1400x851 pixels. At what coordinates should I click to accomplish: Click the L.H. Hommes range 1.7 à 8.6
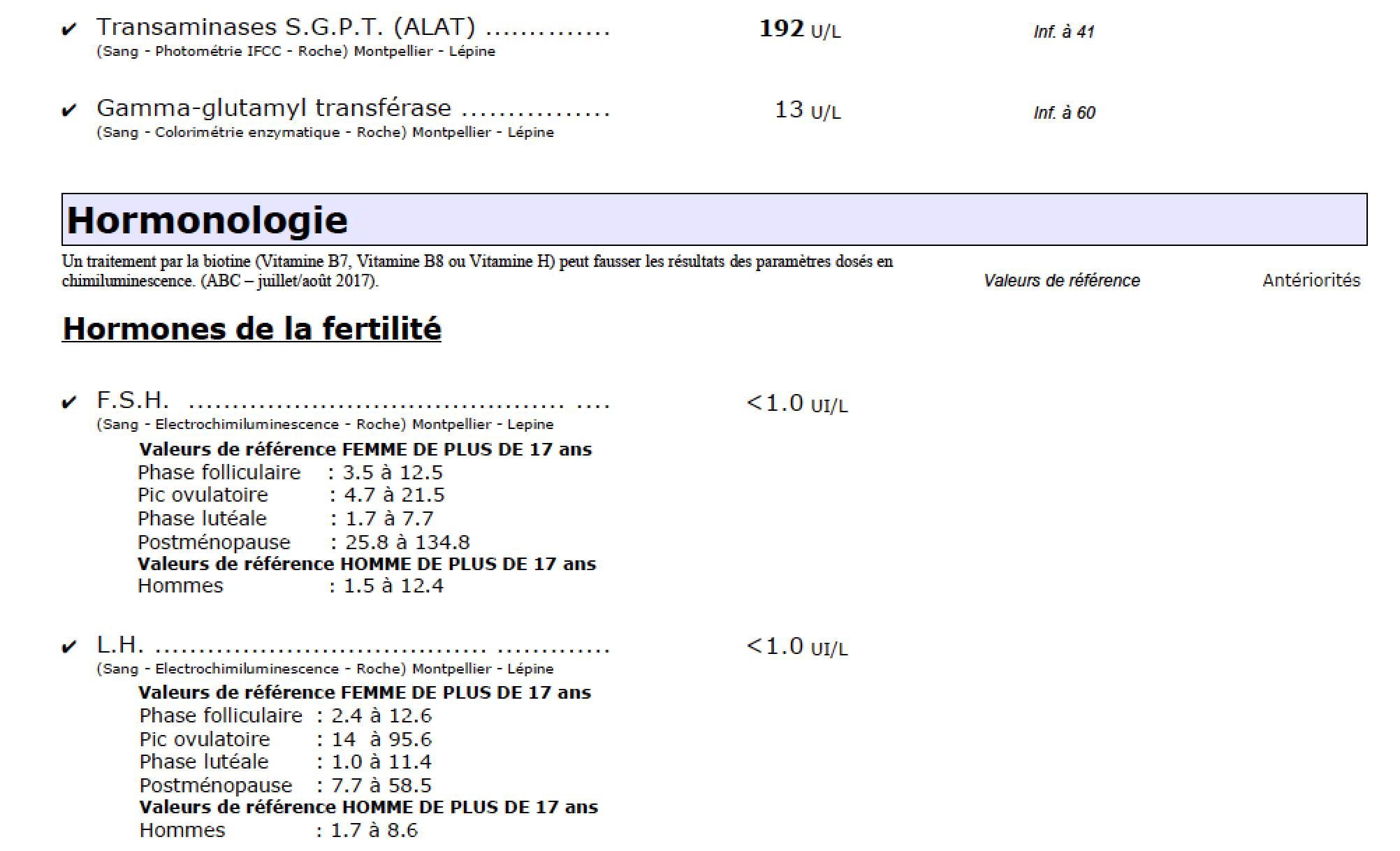tap(374, 831)
